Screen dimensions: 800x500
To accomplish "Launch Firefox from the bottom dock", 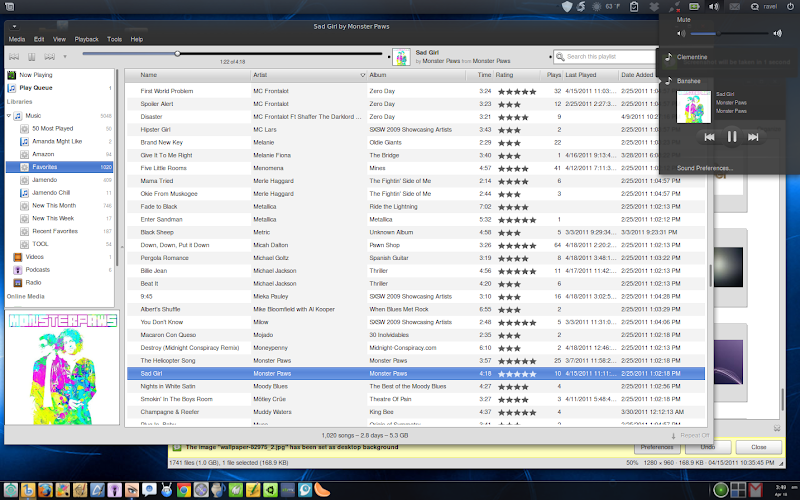I will click(45, 490).
